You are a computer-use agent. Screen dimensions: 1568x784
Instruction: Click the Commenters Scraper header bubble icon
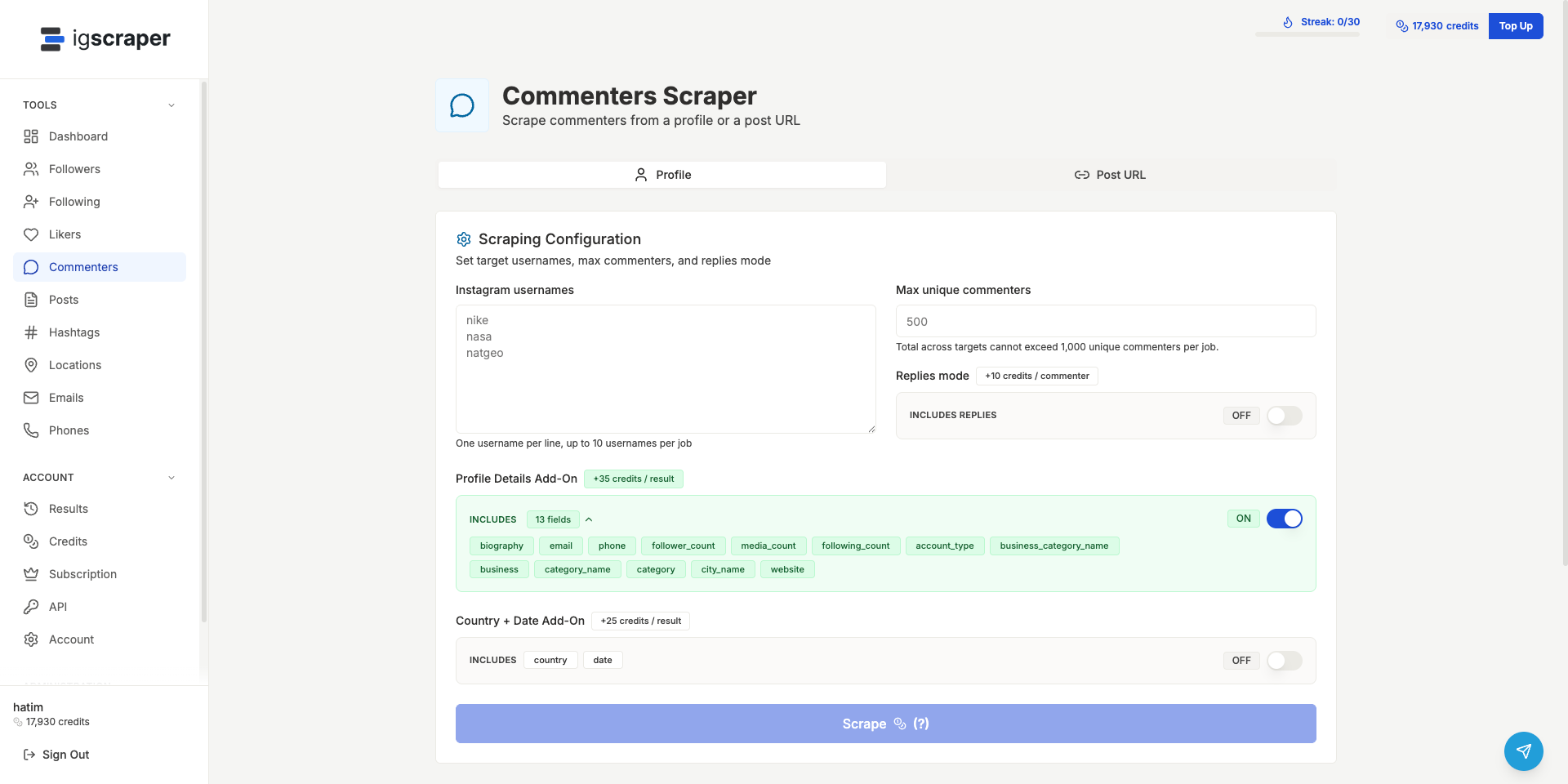tap(462, 105)
